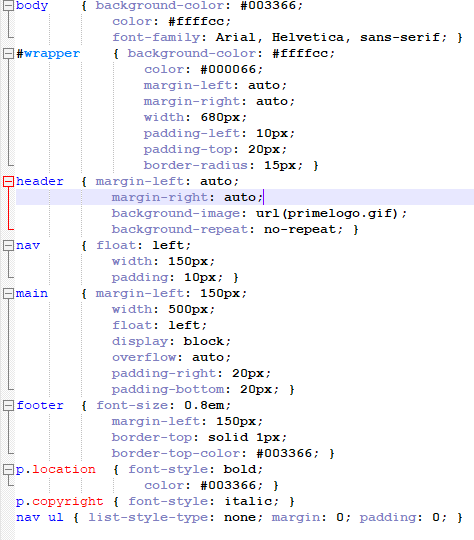This screenshot has width=474, height=540.
Task: Collapse the body rule fold marker
Action: pos(8,6)
